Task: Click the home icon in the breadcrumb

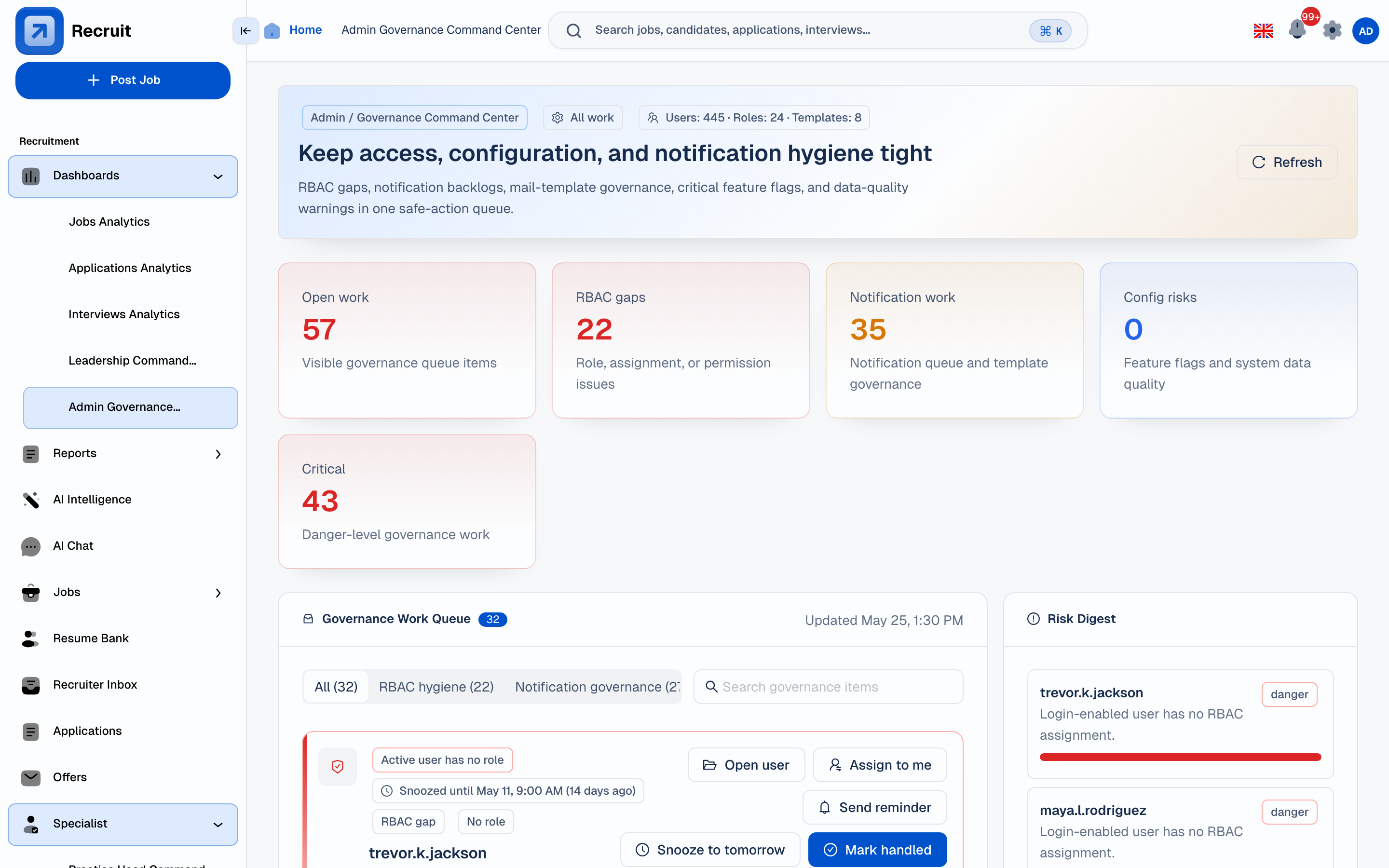Action: point(272,30)
